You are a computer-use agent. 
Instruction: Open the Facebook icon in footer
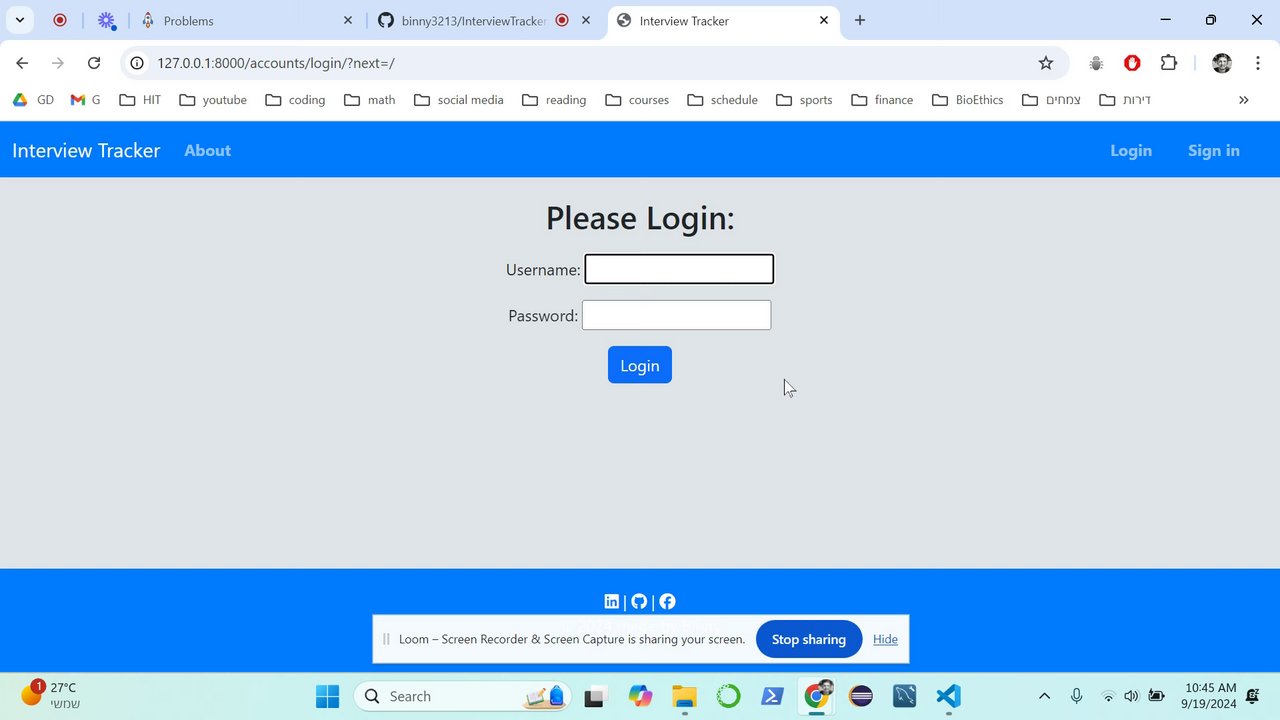tap(667, 601)
